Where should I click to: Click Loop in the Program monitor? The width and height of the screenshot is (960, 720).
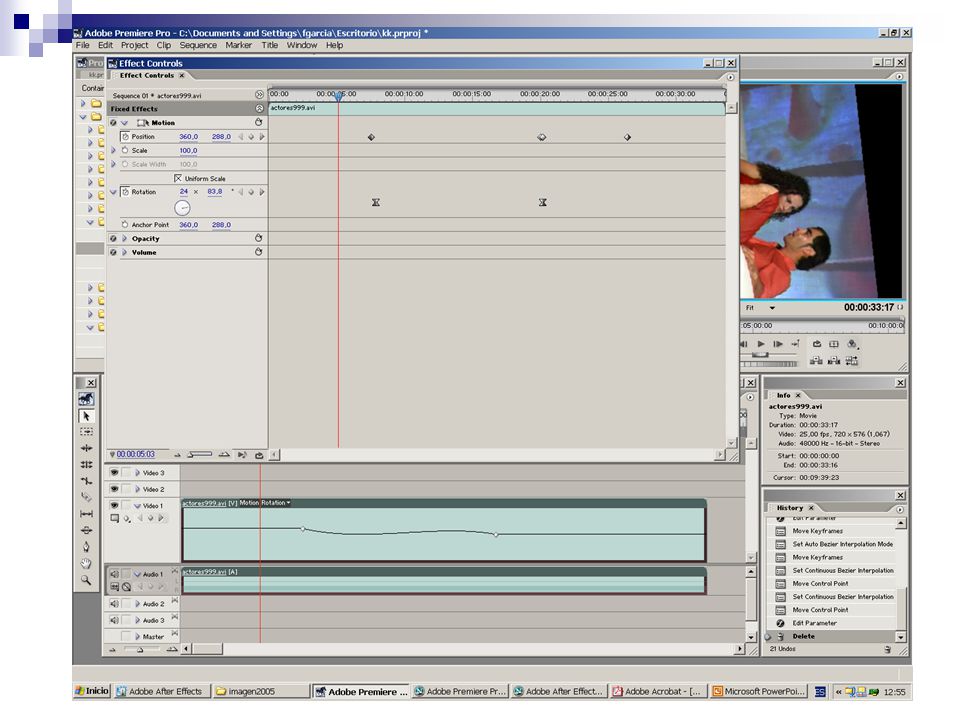tap(817, 344)
